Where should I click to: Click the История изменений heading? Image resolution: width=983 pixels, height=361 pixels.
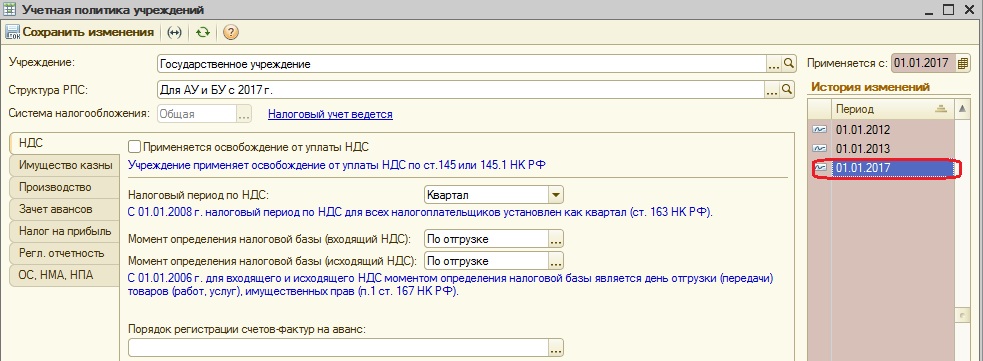(x=870, y=87)
